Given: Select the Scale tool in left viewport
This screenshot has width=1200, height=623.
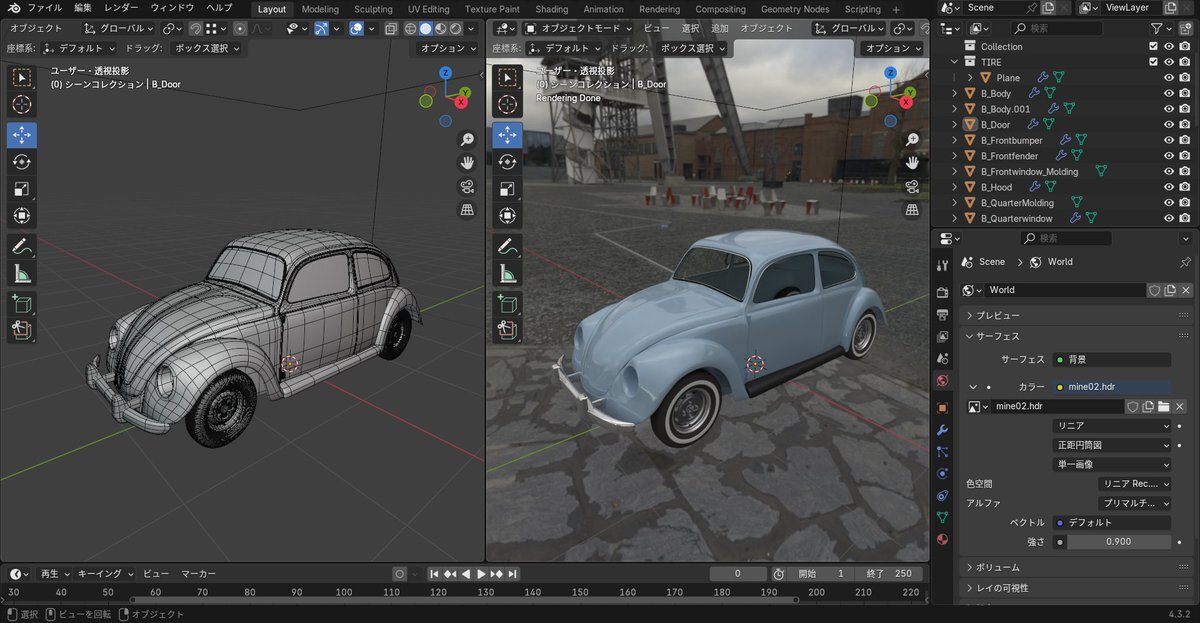Looking at the screenshot, I should pos(22,189).
